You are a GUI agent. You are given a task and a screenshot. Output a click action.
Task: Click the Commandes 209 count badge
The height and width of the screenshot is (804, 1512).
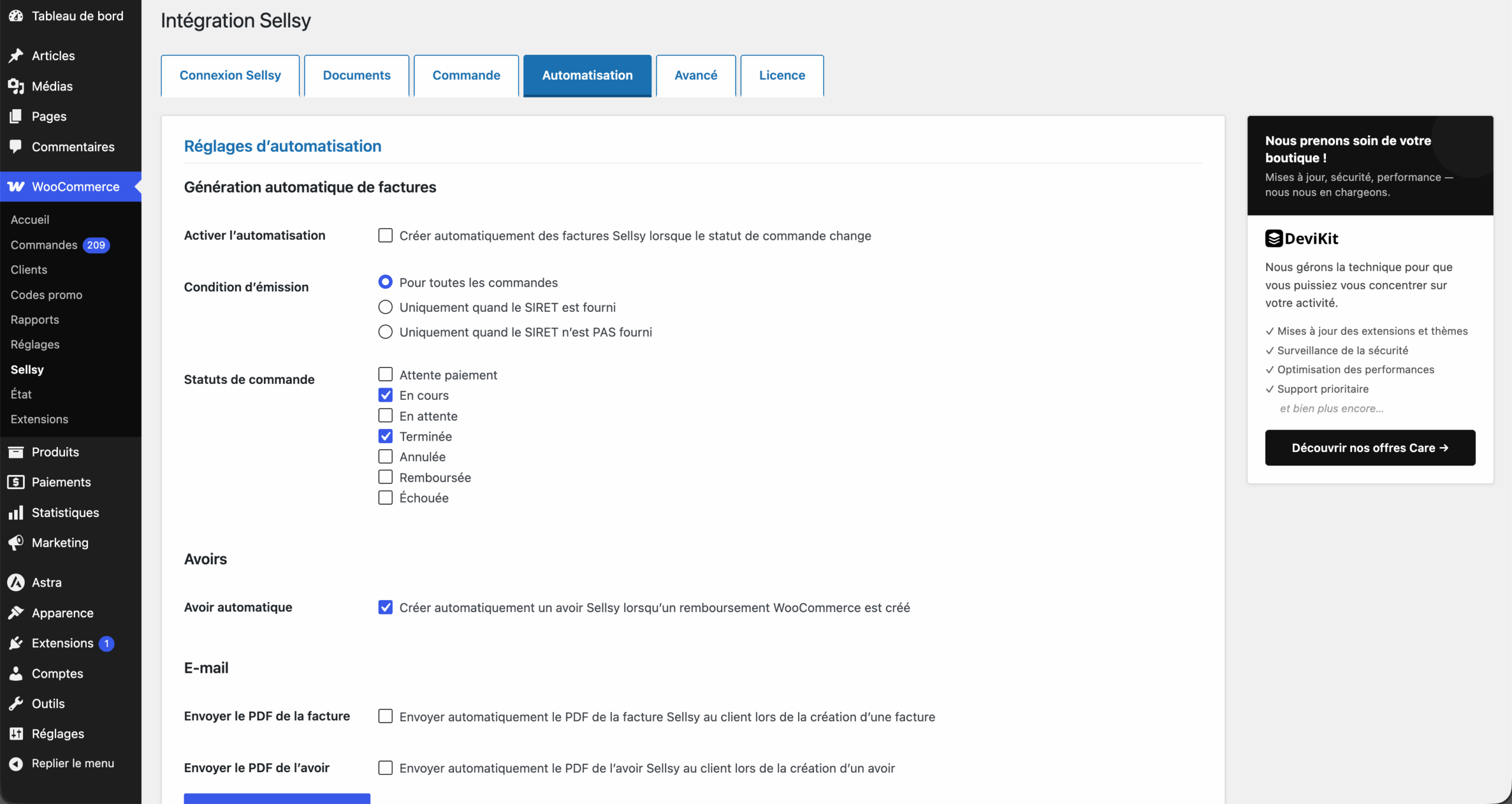(x=96, y=245)
